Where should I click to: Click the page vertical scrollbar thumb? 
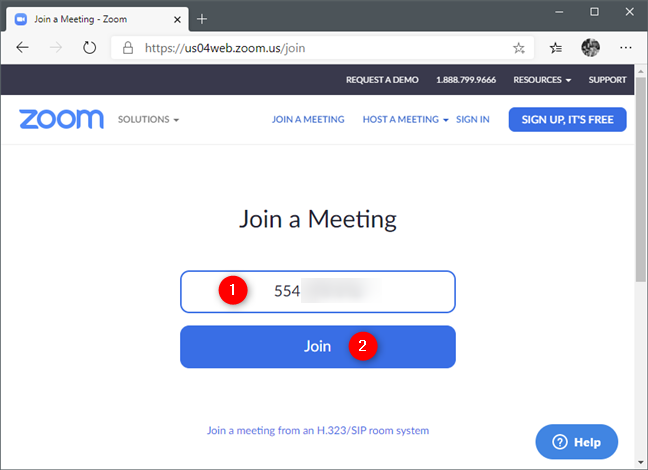(x=641, y=180)
